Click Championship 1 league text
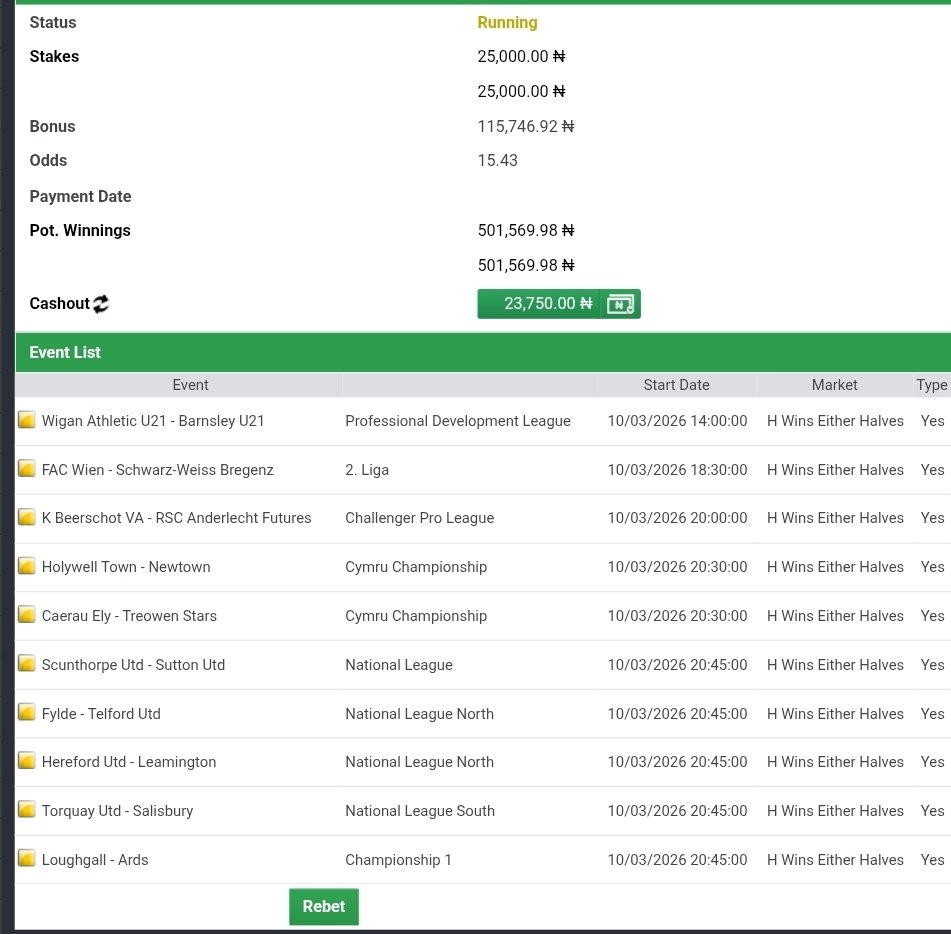The width and height of the screenshot is (951, 934). point(398,860)
